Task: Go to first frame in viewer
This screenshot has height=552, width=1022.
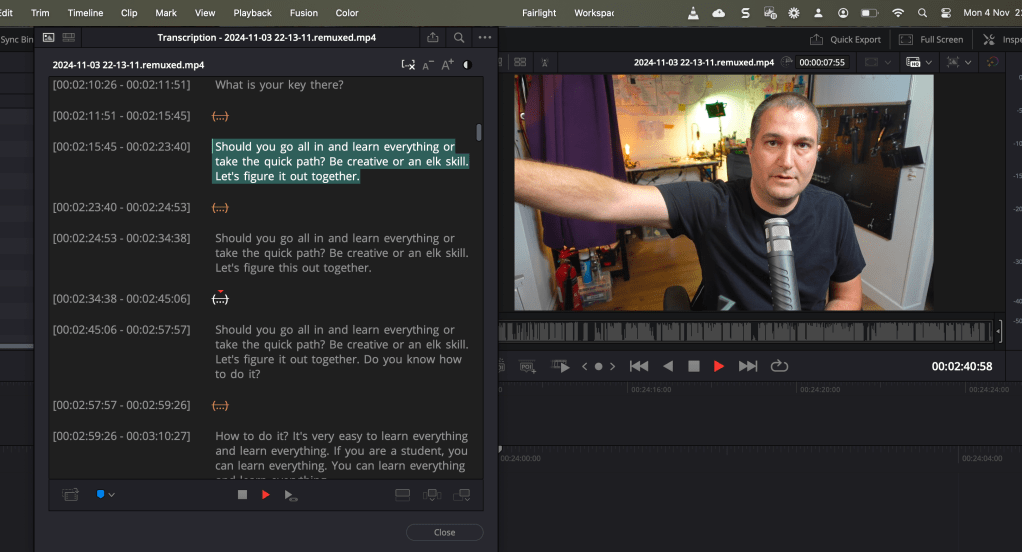Action: (x=639, y=366)
